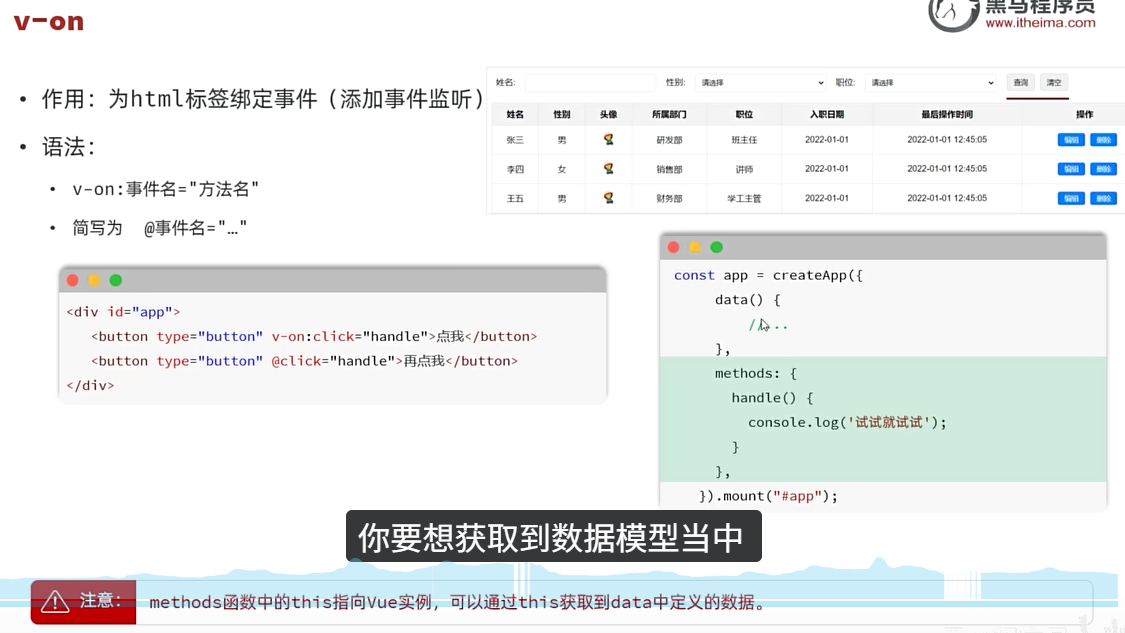This screenshot has width=1125, height=633.
Task: Open the 职位 dropdown selector
Action: pyautogui.click(x=931, y=83)
